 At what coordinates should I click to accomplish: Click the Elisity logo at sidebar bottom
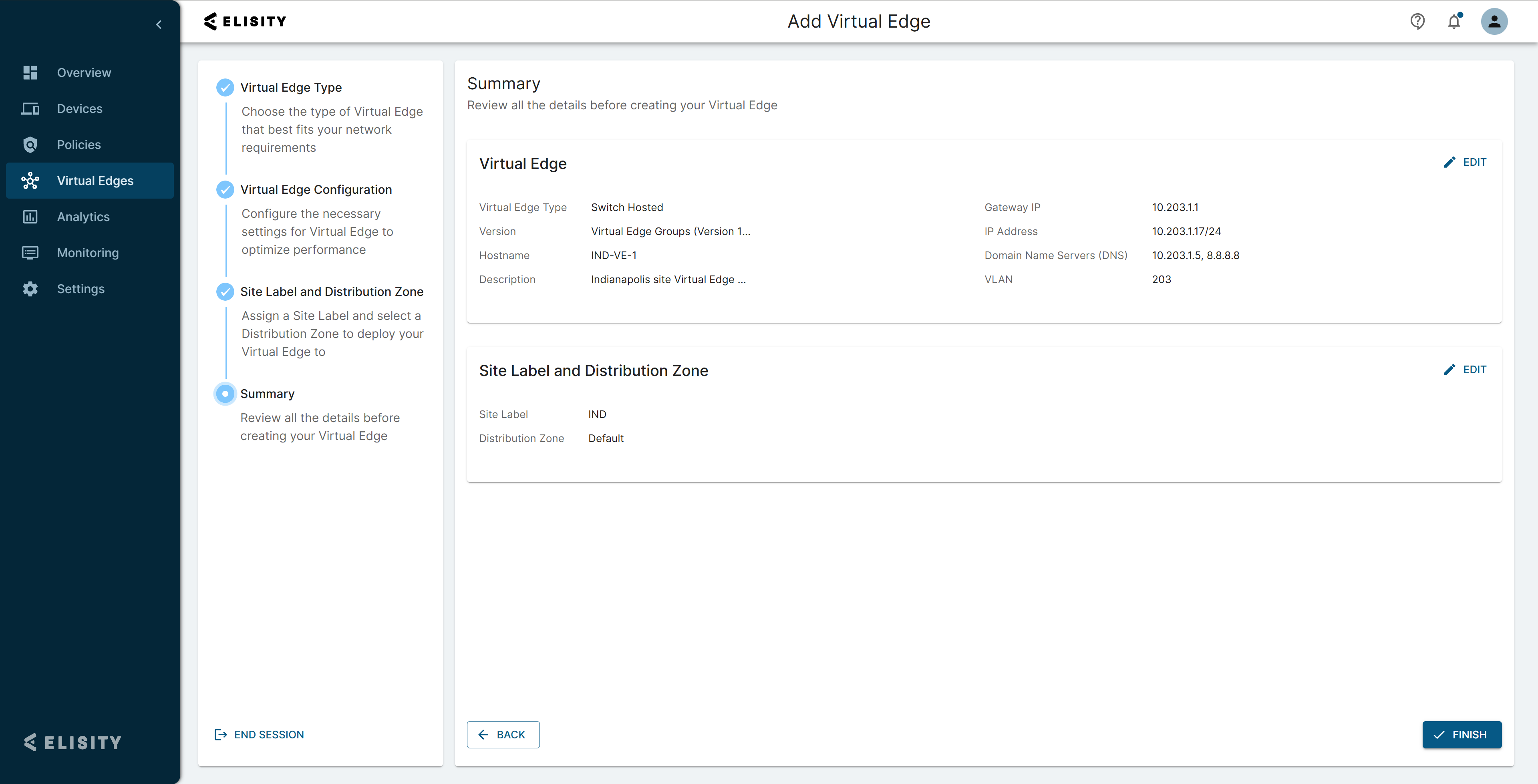pos(72,742)
